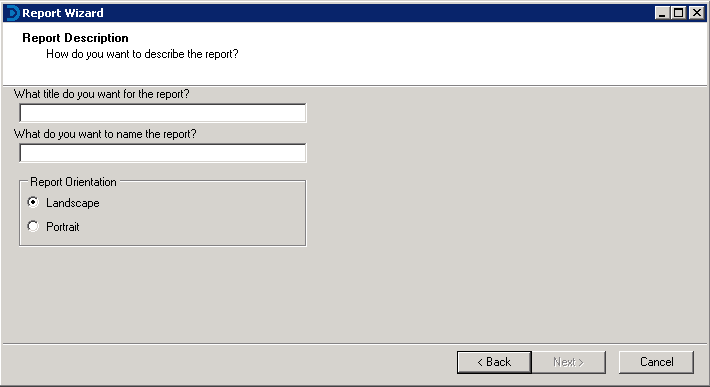The height and width of the screenshot is (387, 710).
Task: Click the Portrait option label text
Action: (x=62, y=227)
